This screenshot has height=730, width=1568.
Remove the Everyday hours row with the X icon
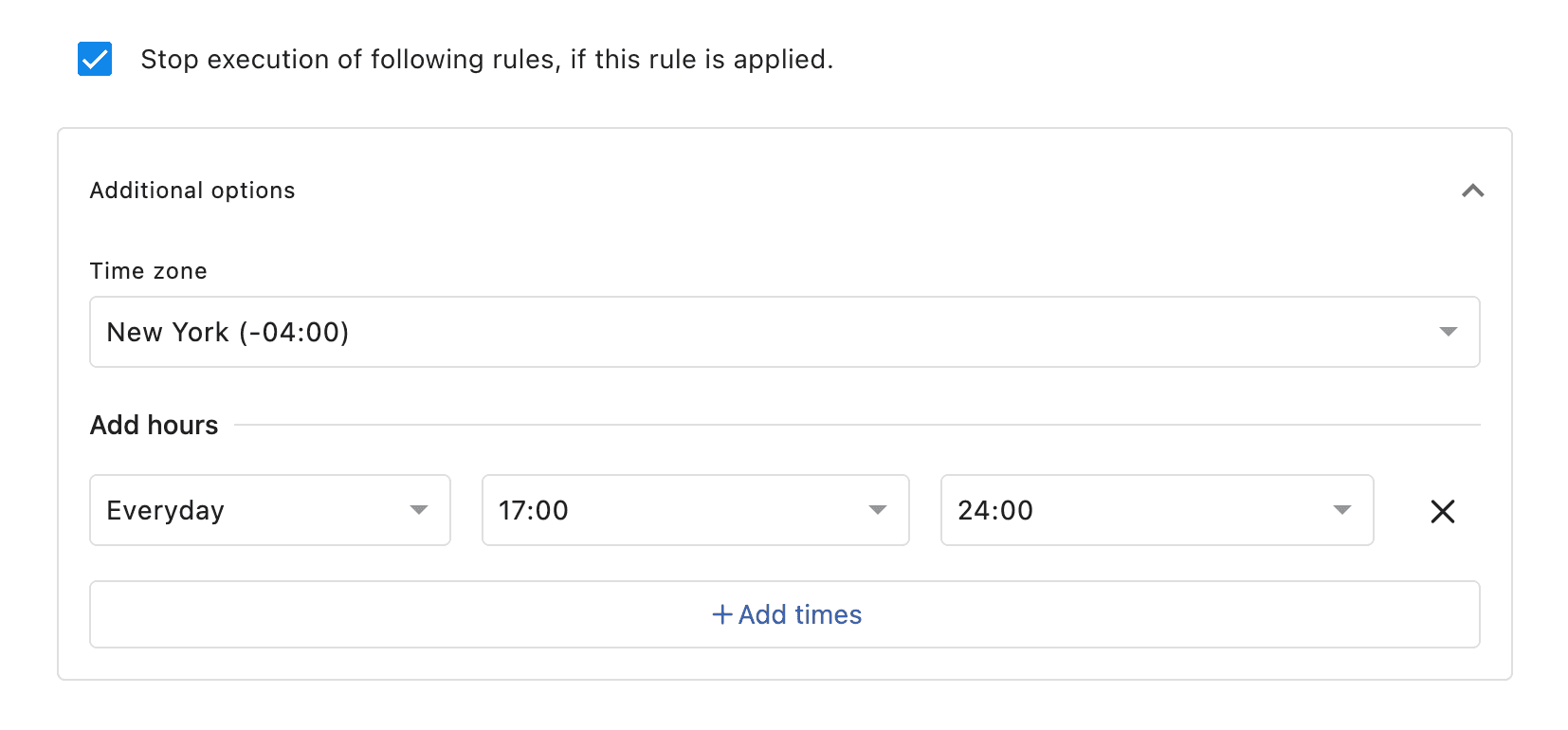pyautogui.click(x=1442, y=512)
